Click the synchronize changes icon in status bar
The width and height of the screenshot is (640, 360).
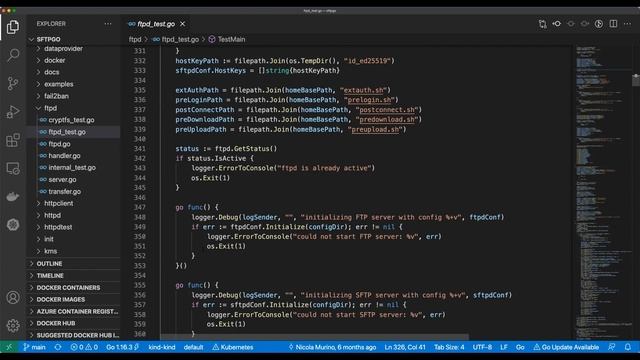coord(58,347)
